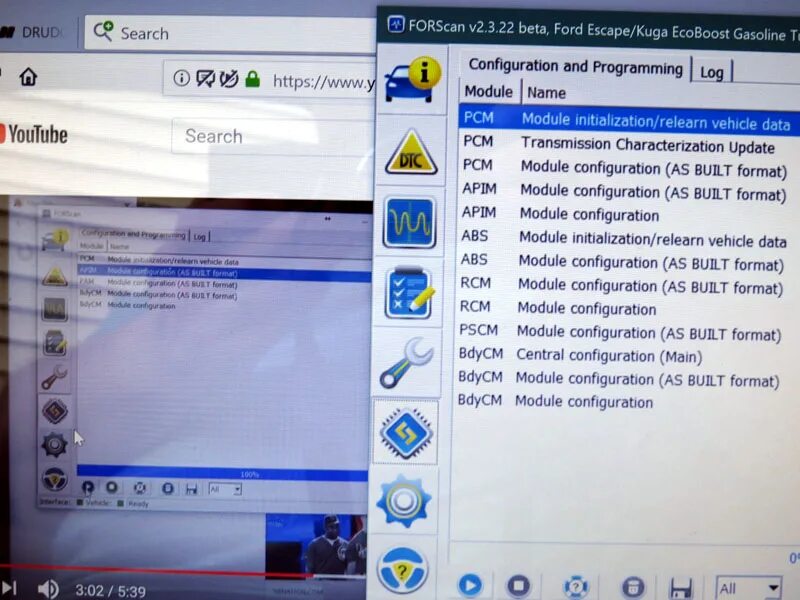Open the tests checklist section
The height and width of the screenshot is (600, 800).
(409, 293)
